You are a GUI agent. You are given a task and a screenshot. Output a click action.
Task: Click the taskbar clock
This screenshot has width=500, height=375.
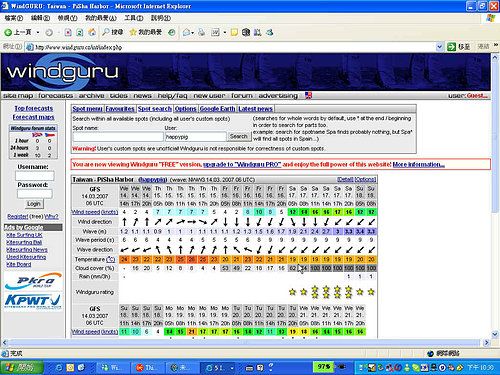point(480,367)
